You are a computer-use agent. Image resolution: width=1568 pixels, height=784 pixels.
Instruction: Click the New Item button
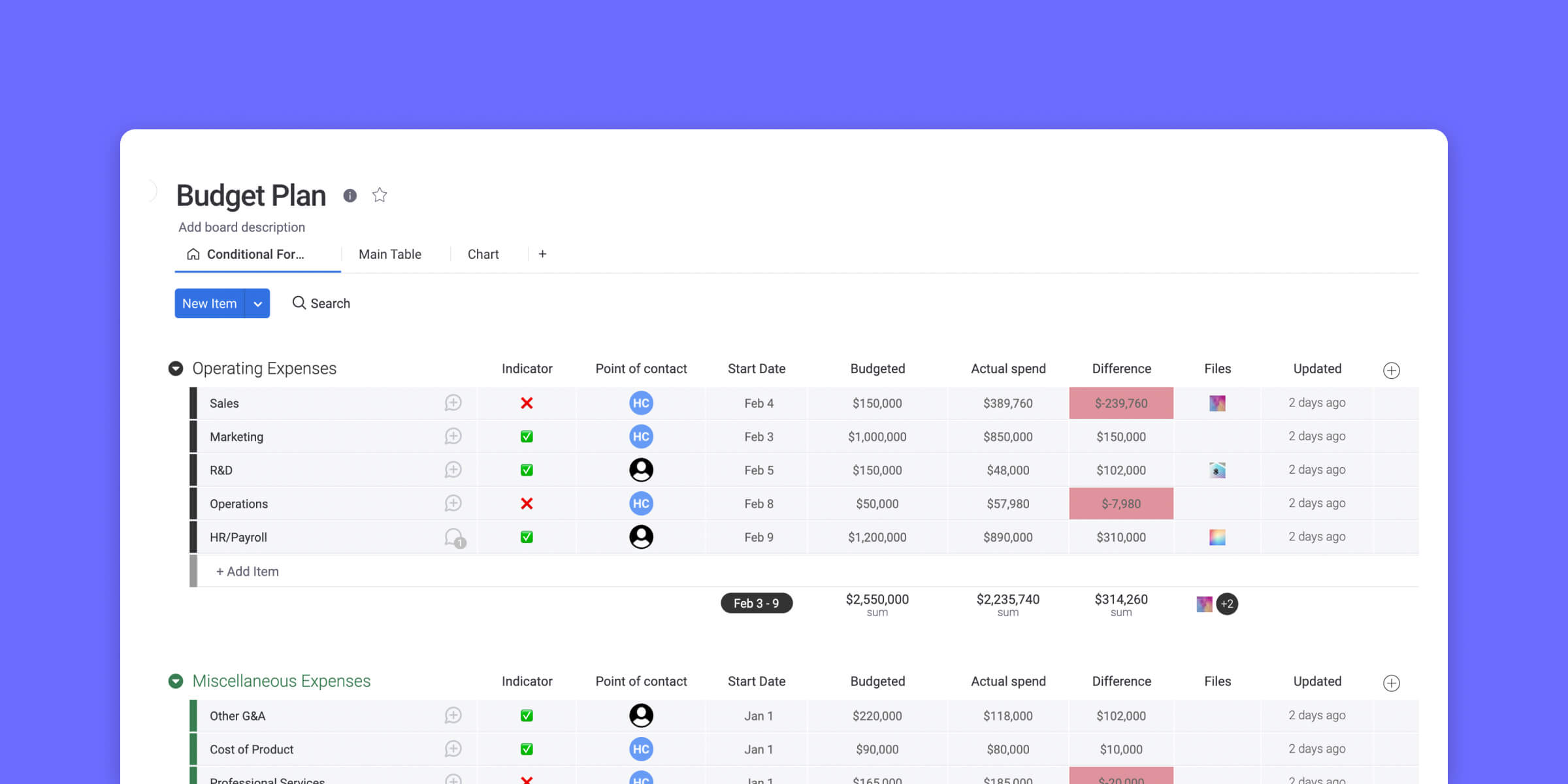209,303
